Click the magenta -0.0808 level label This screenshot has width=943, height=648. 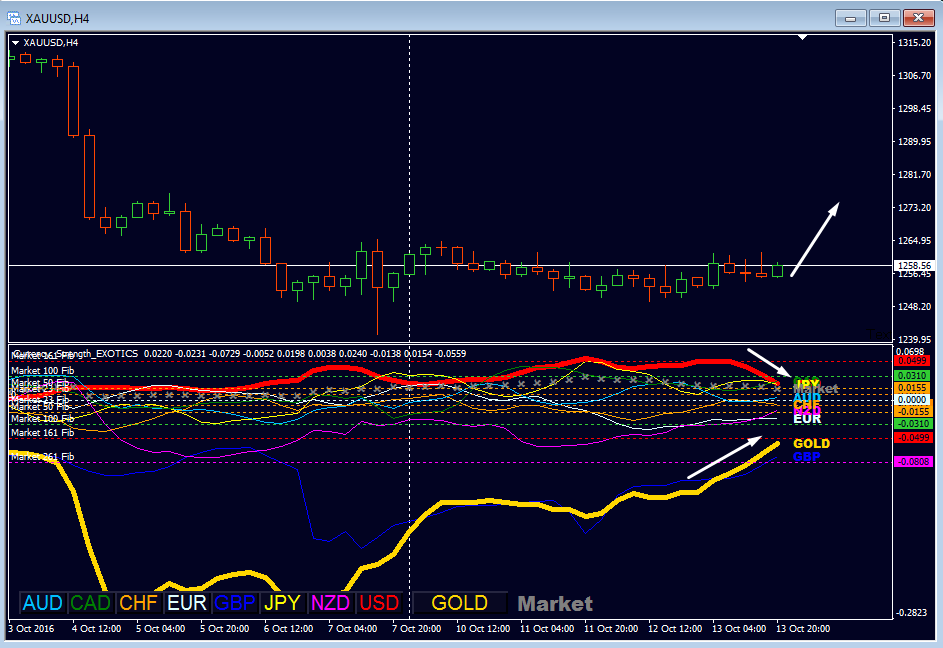pos(914,461)
